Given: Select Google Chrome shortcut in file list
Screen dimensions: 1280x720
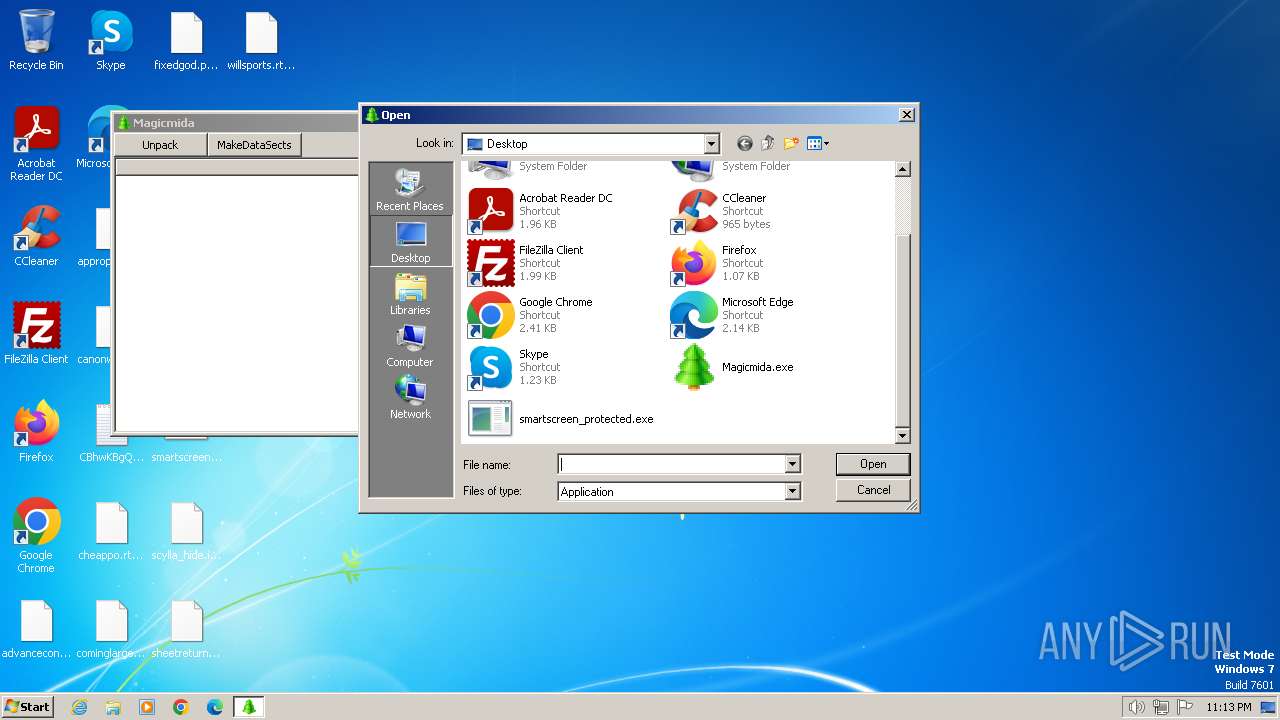Looking at the screenshot, I should pyautogui.click(x=530, y=315).
